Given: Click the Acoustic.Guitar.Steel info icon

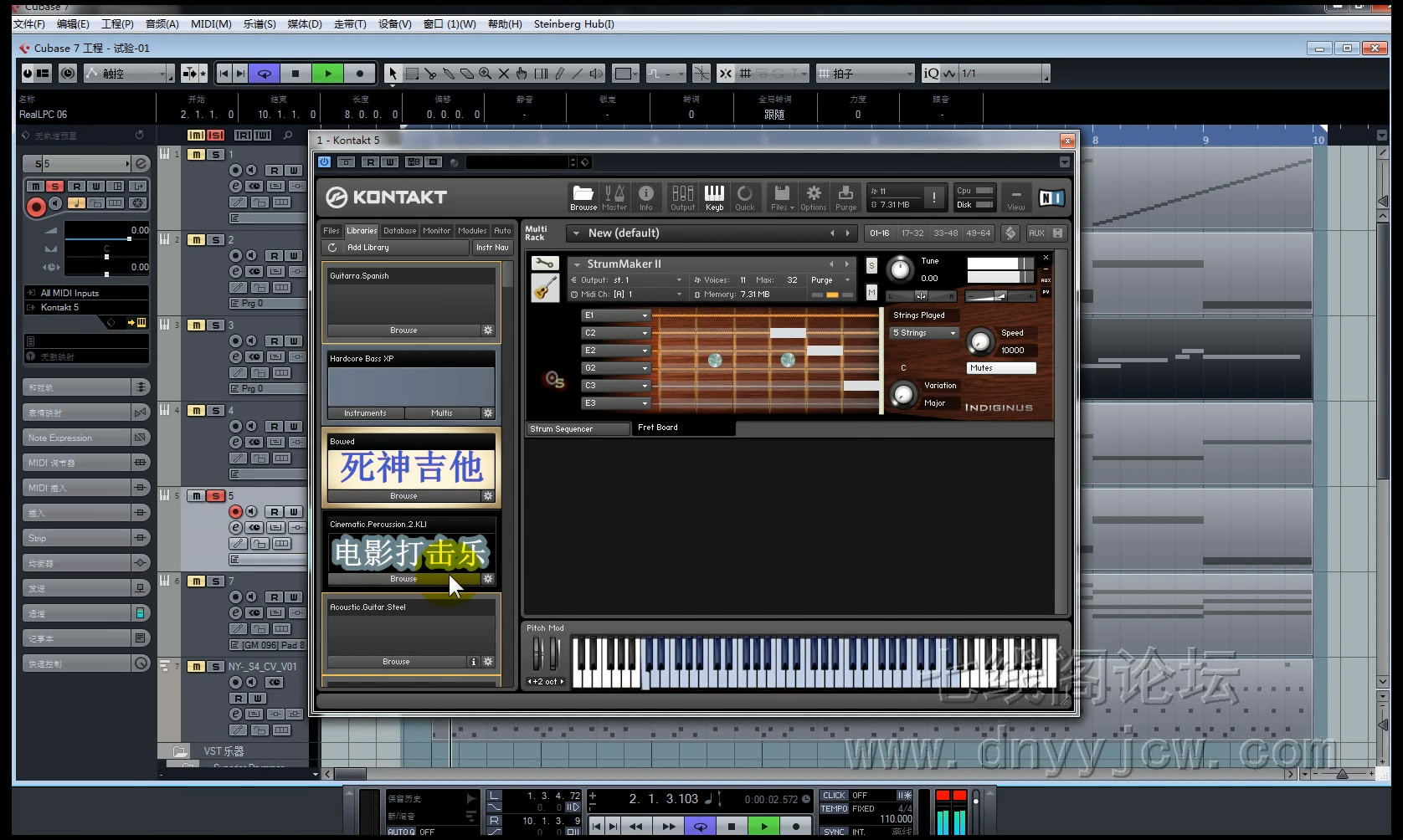Looking at the screenshot, I should (474, 662).
